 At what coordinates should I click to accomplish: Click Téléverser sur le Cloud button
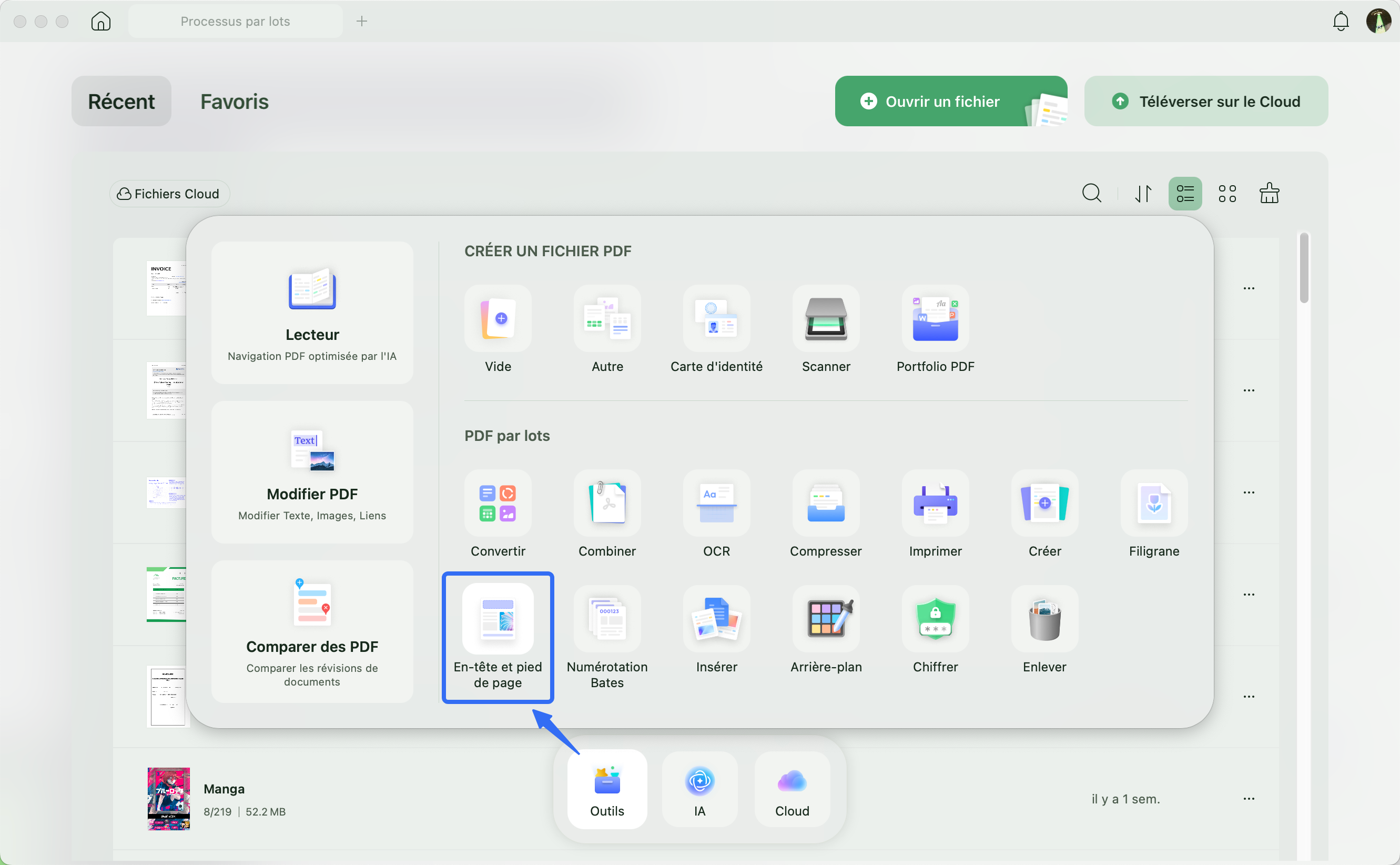click(1206, 101)
